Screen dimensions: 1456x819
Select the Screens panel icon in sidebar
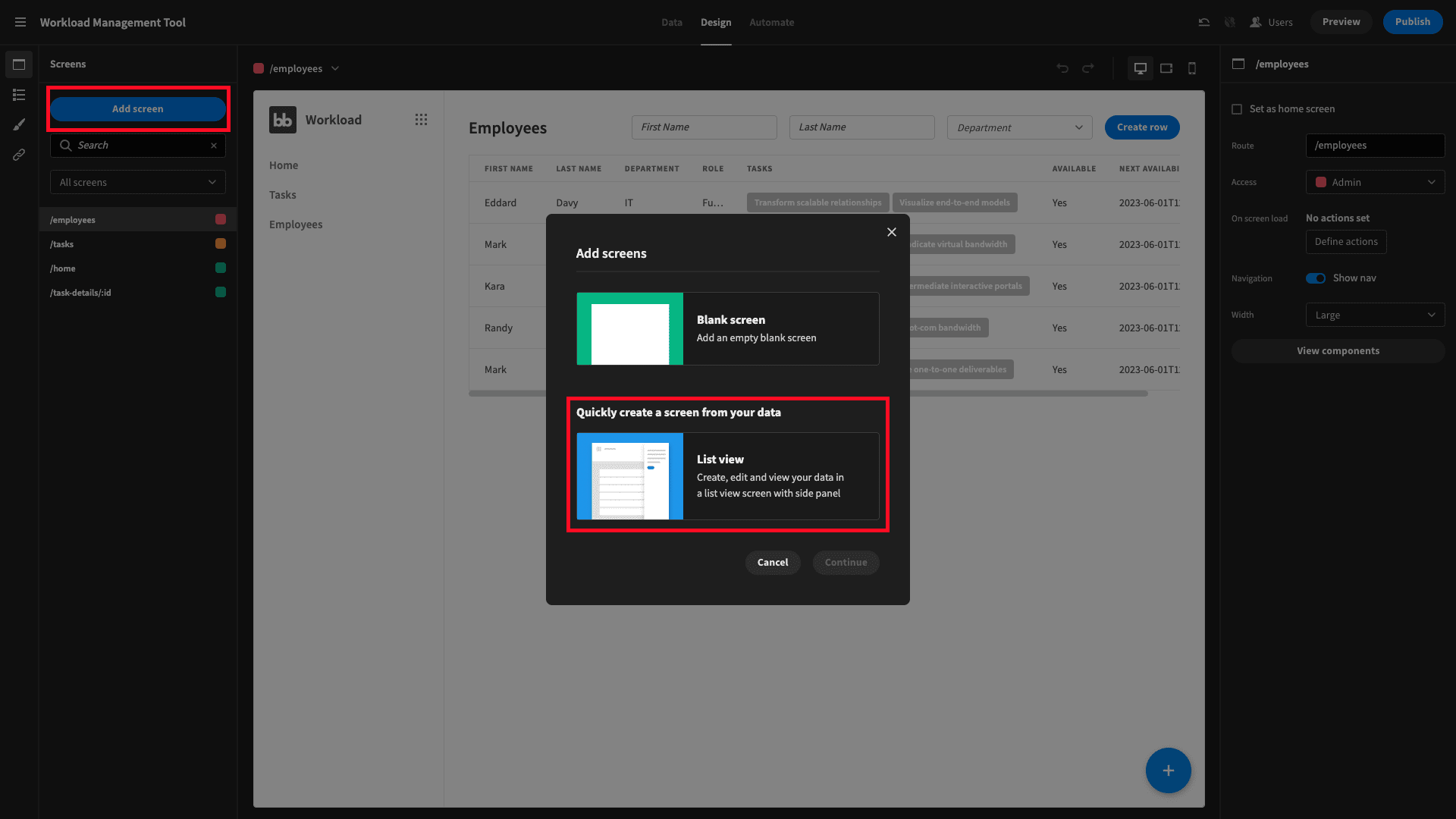click(19, 64)
